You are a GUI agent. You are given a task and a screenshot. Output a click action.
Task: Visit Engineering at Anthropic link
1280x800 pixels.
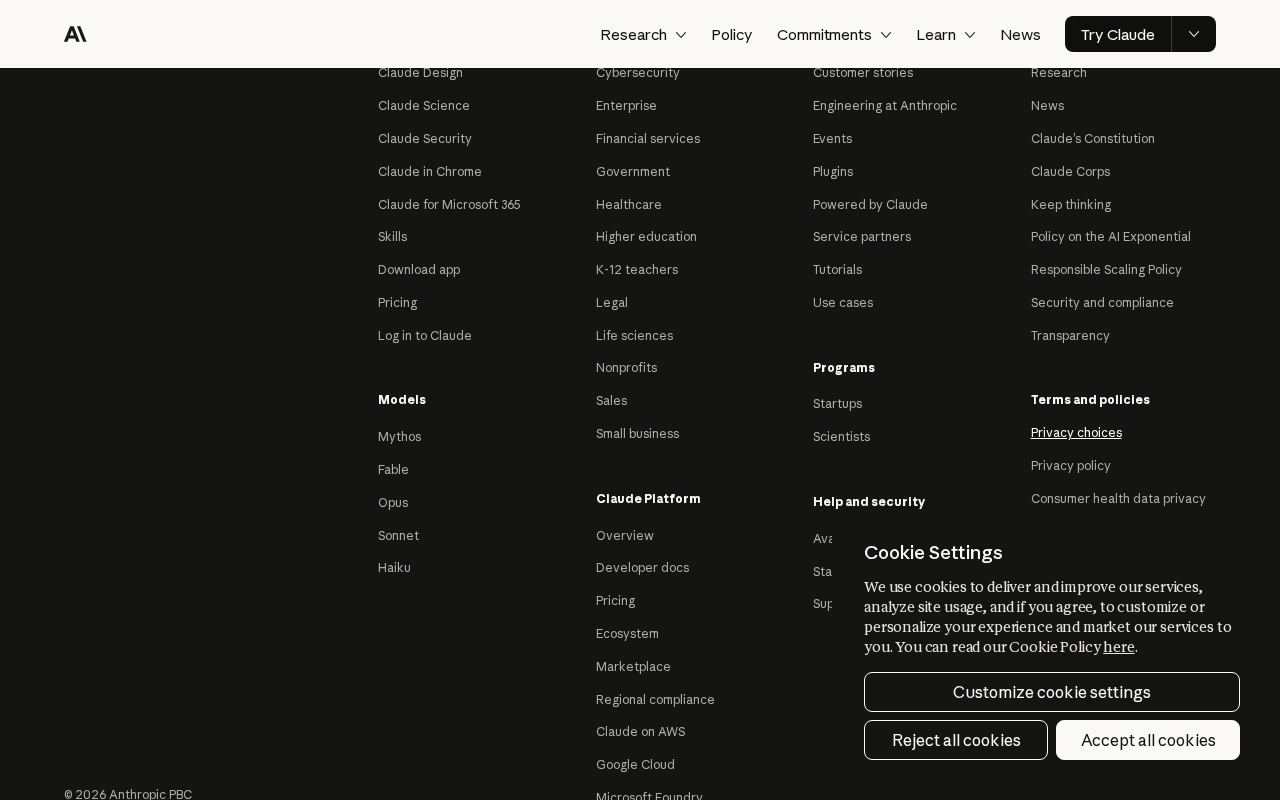tap(885, 105)
